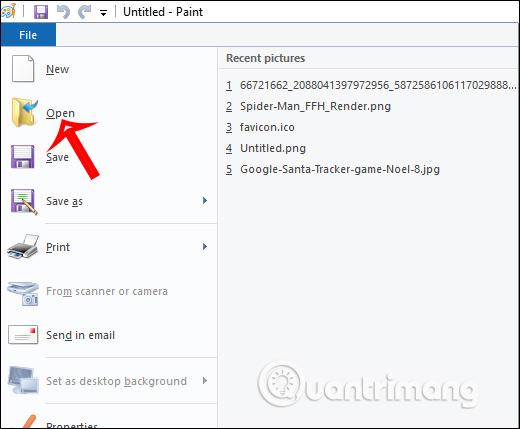Click the blank page New icon
520x429 pixels.
coord(23,69)
